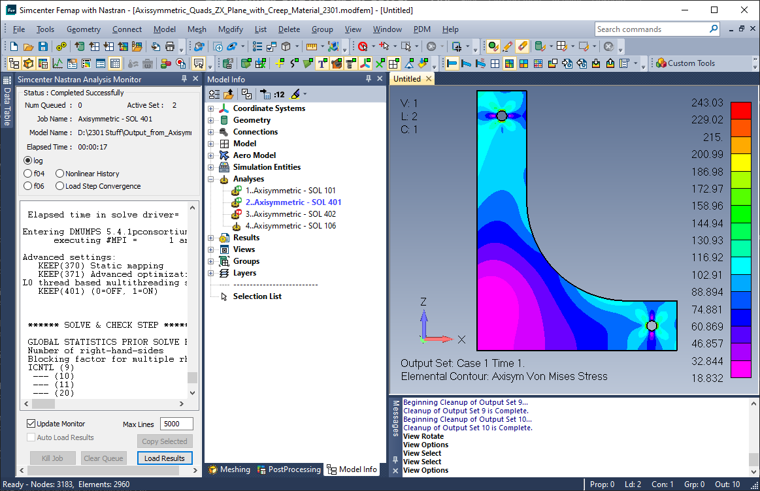Click the Search commands field

pyautogui.click(x=652, y=29)
